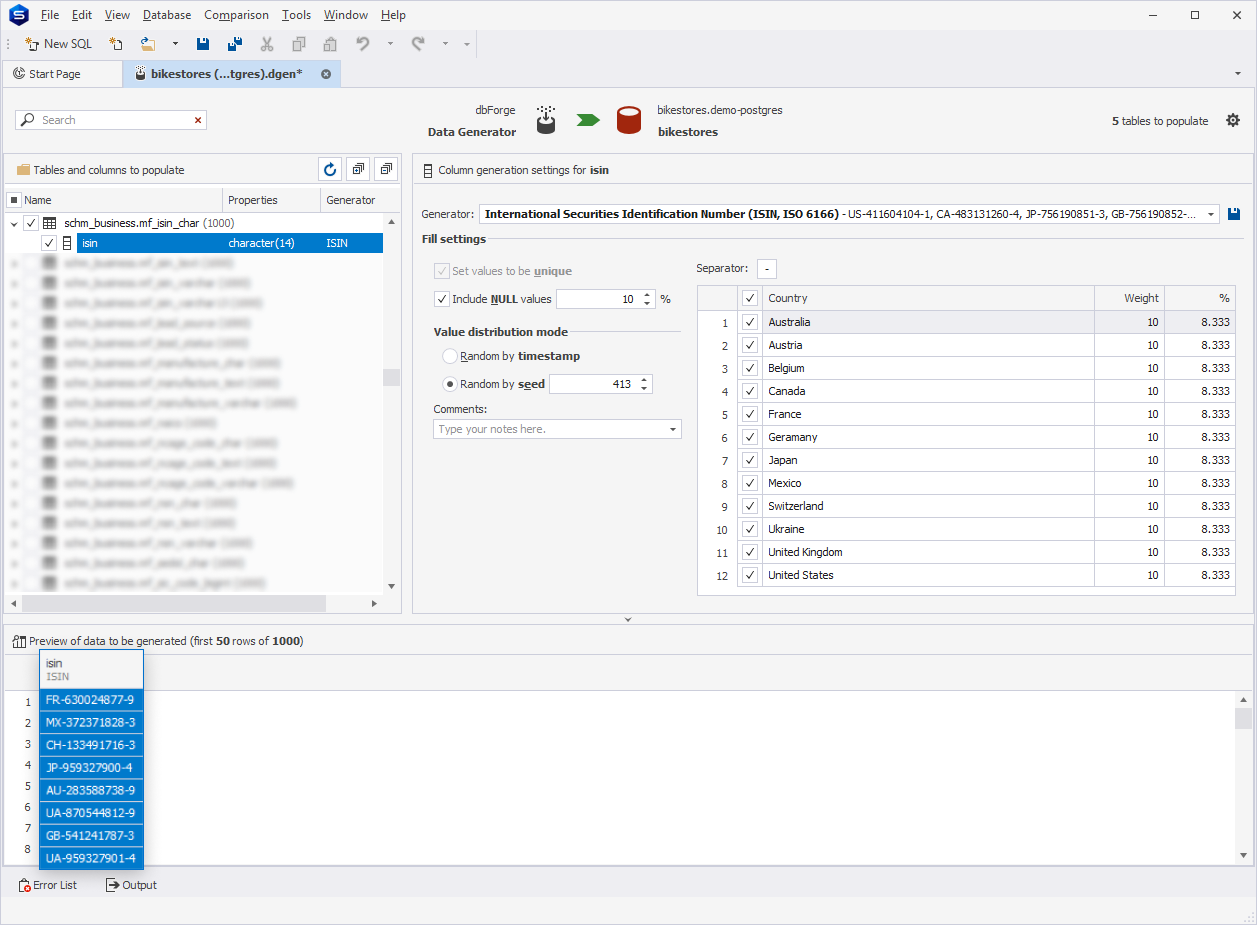Screen dimensions: 1257x925
Task: Open the Window menu
Action: pyautogui.click(x=346, y=15)
